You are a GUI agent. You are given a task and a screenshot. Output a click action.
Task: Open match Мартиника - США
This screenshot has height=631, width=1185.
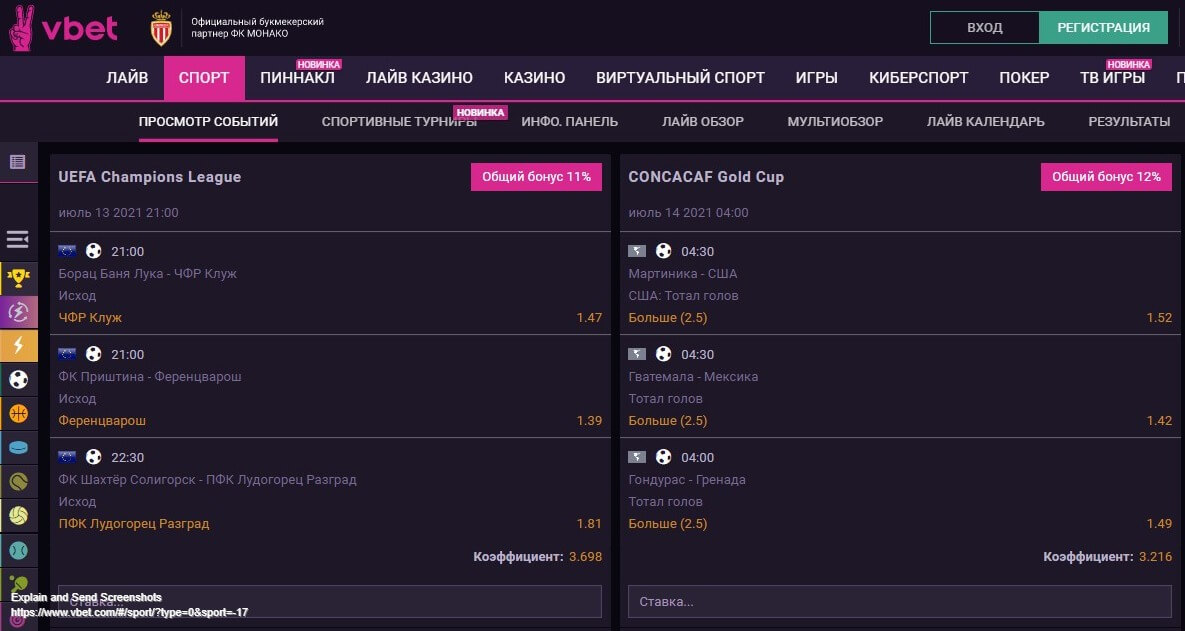(x=682, y=274)
